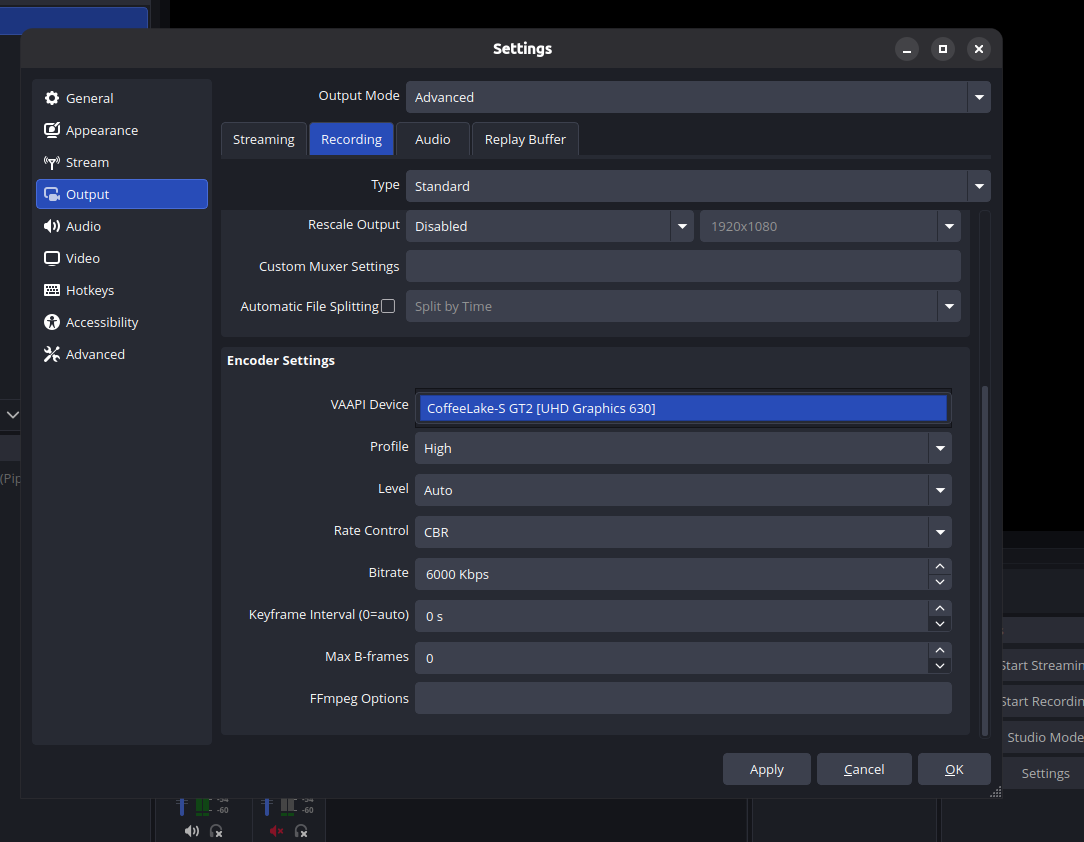Open the Accessibility settings page
This screenshot has width=1084, height=842.
click(x=122, y=322)
